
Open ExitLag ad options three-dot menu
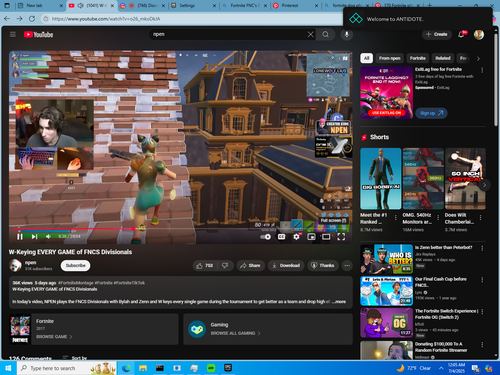click(x=482, y=70)
